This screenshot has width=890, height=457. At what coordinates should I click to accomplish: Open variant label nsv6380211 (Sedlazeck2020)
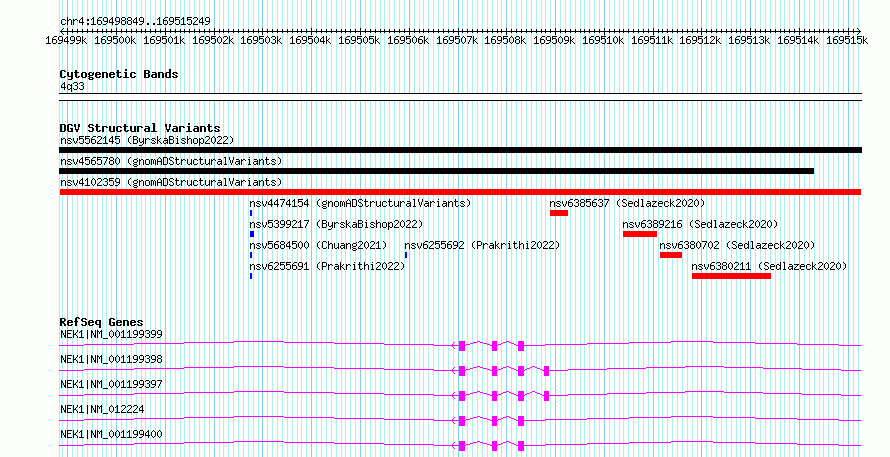pyautogui.click(x=769, y=266)
